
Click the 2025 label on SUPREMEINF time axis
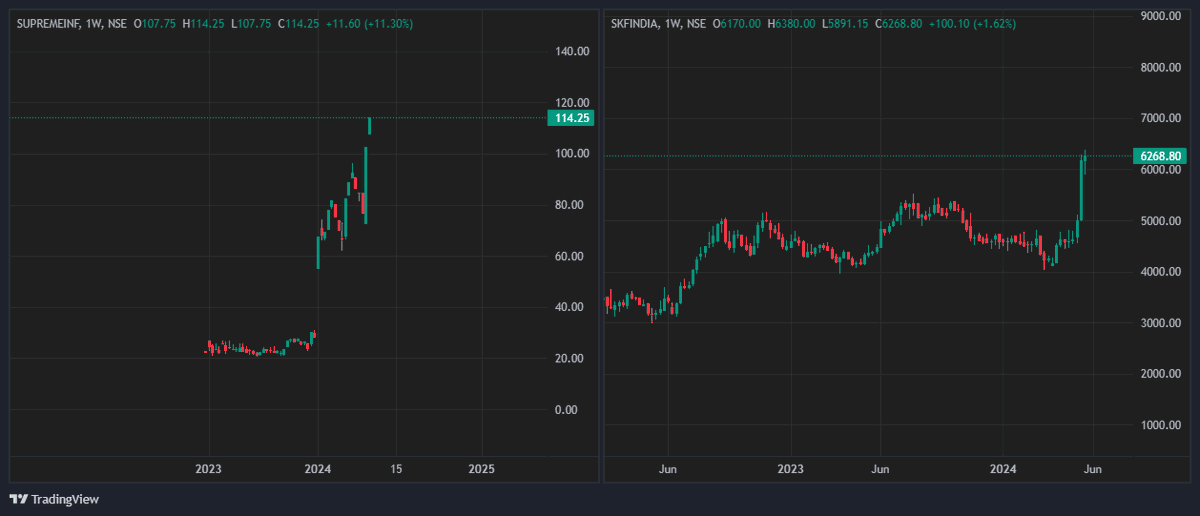click(x=482, y=469)
